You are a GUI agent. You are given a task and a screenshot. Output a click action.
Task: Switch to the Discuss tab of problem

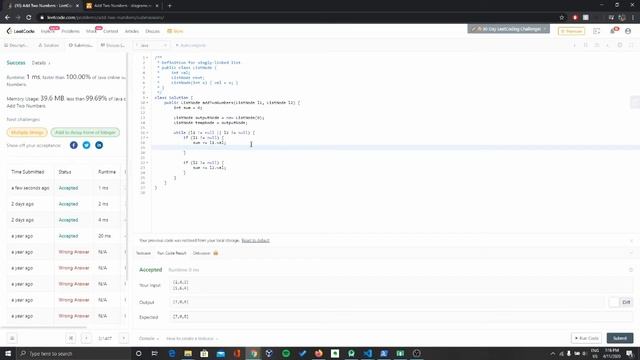[x=113, y=45]
